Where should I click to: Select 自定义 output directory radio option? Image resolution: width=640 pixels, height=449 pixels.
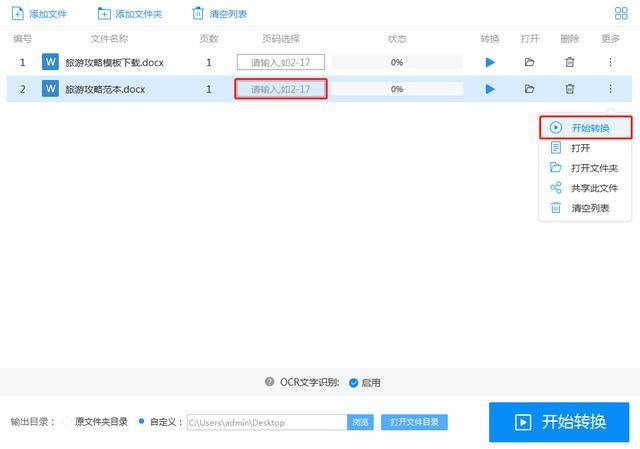click(141, 422)
